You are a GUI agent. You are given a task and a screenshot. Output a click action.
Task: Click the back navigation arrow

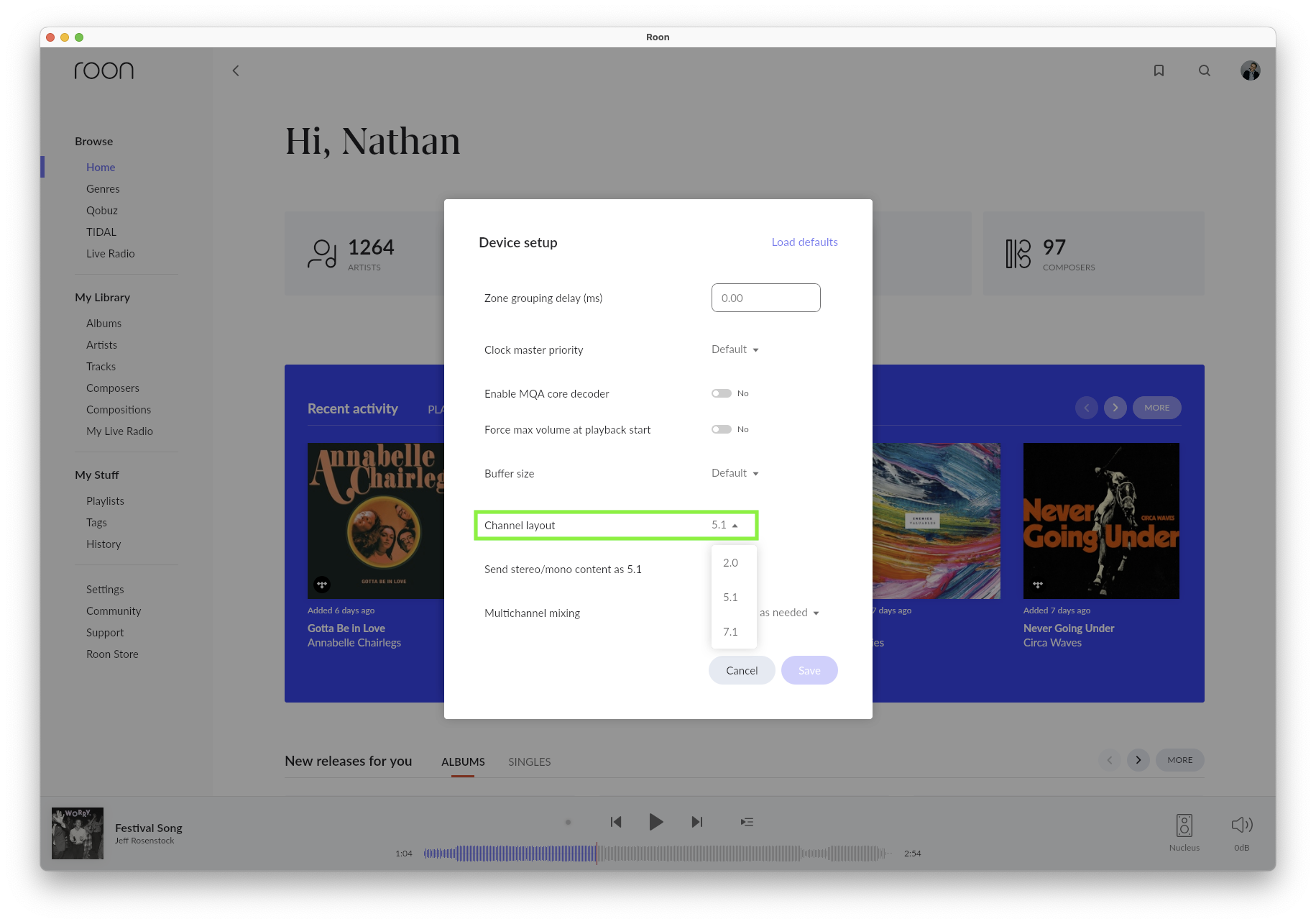tap(236, 70)
